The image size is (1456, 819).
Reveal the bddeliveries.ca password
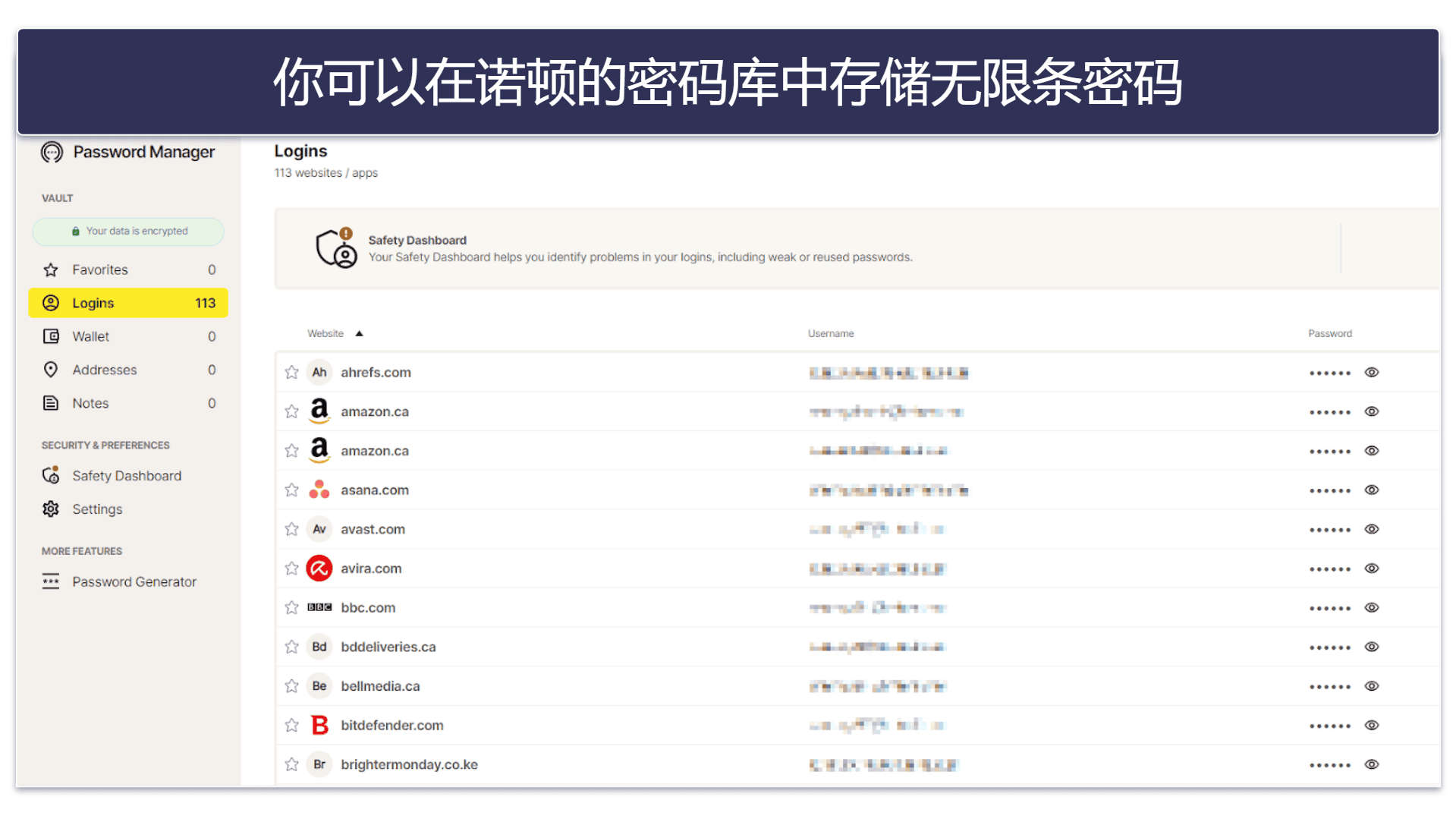pos(1372,647)
